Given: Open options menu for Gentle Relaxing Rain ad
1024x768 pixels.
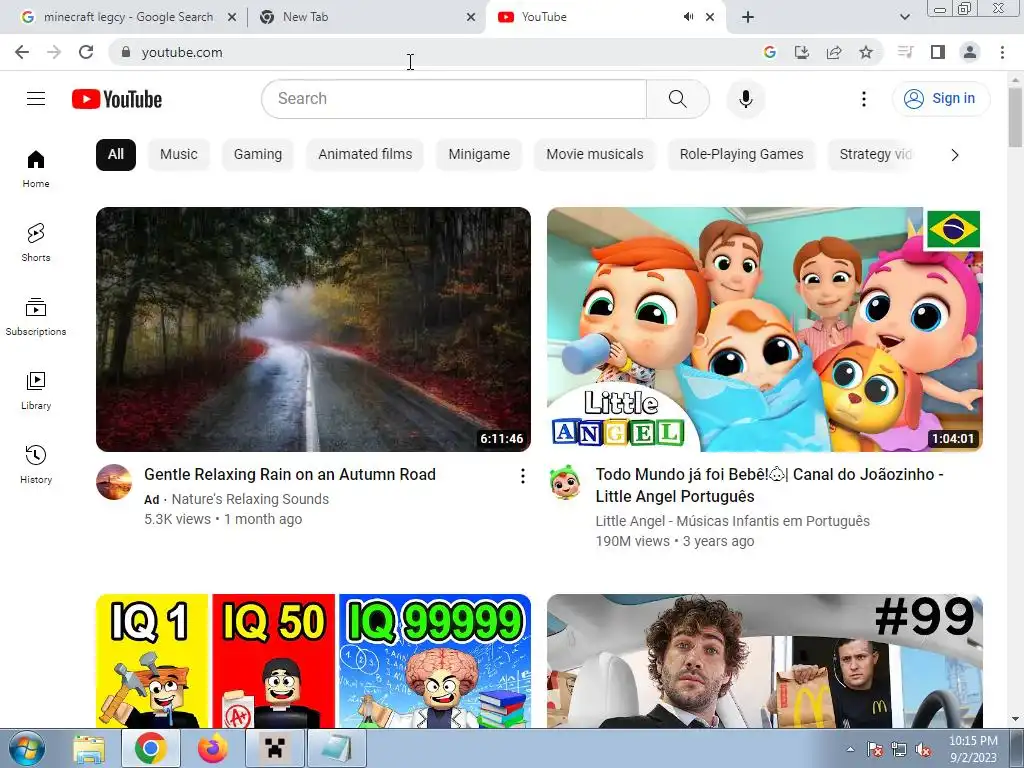Looking at the screenshot, I should tap(522, 476).
